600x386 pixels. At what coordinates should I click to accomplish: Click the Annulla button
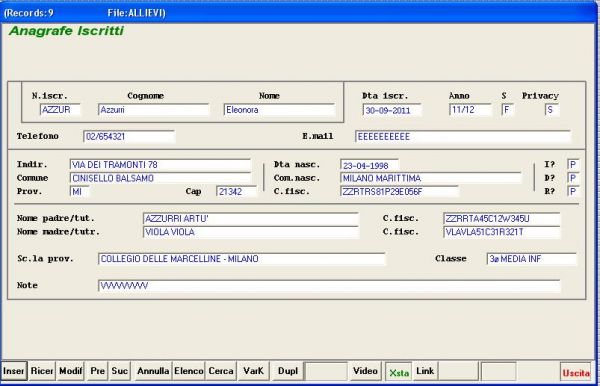(x=153, y=371)
